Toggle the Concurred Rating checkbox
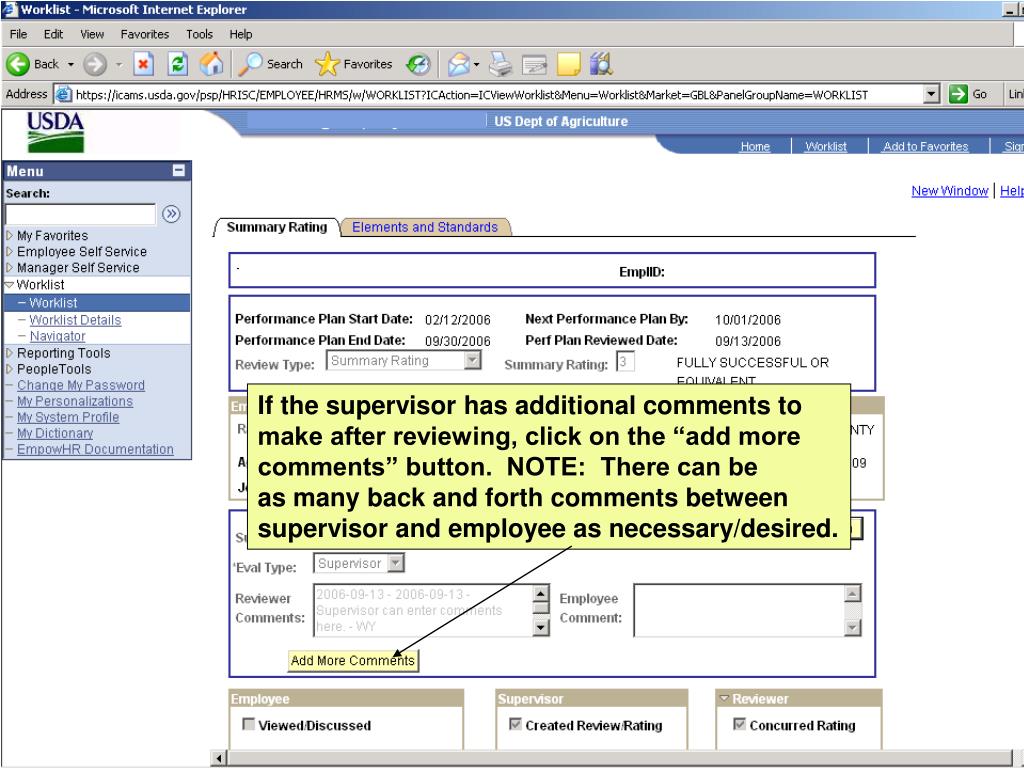 point(739,725)
